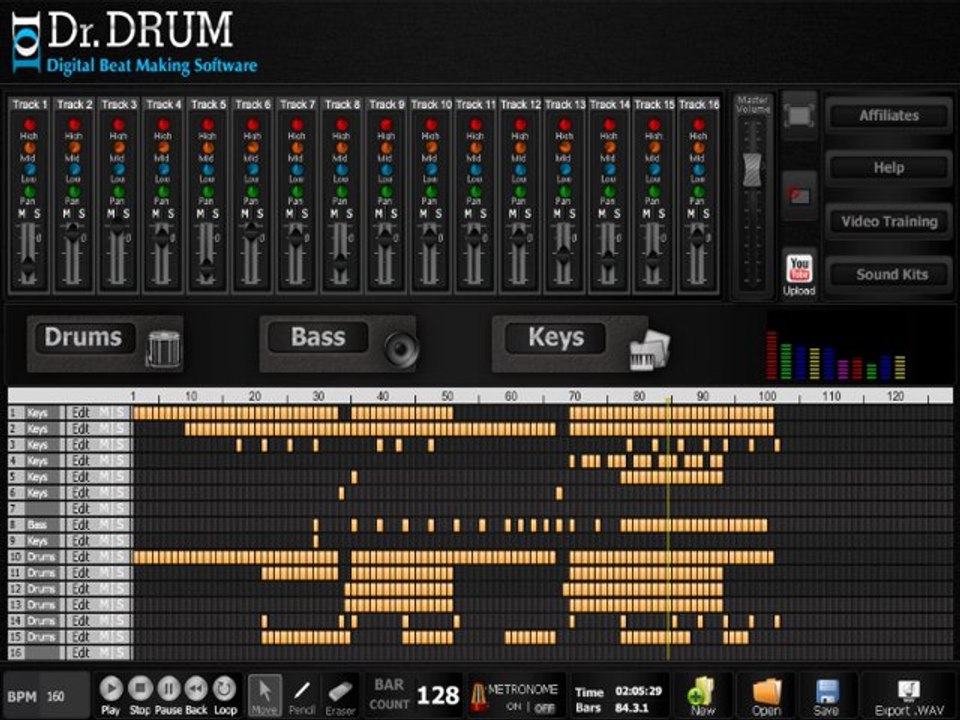Click Track 2 orange Mid knob

coord(73,148)
